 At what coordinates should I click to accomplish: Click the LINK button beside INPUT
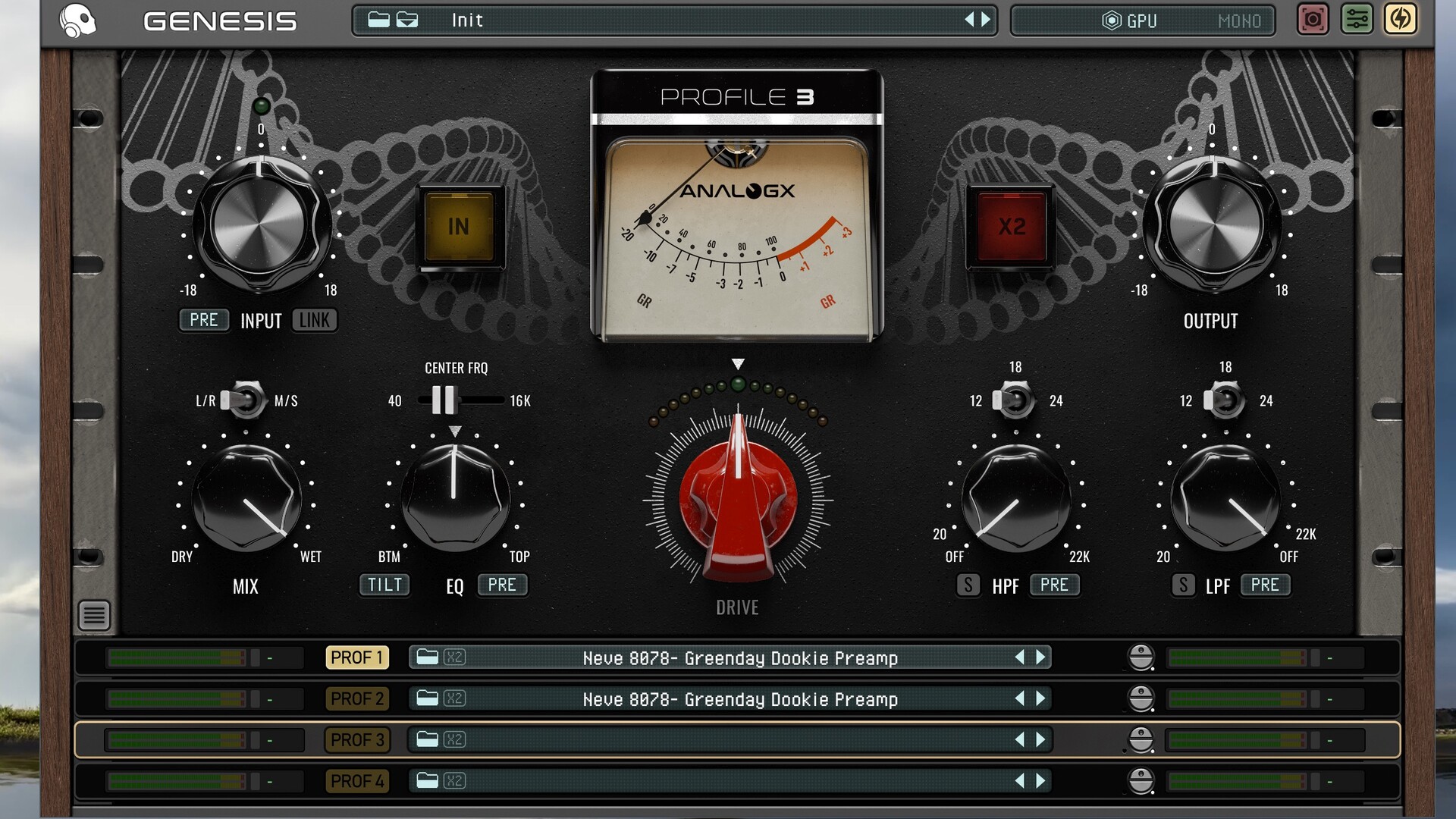[x=314, y=320]
